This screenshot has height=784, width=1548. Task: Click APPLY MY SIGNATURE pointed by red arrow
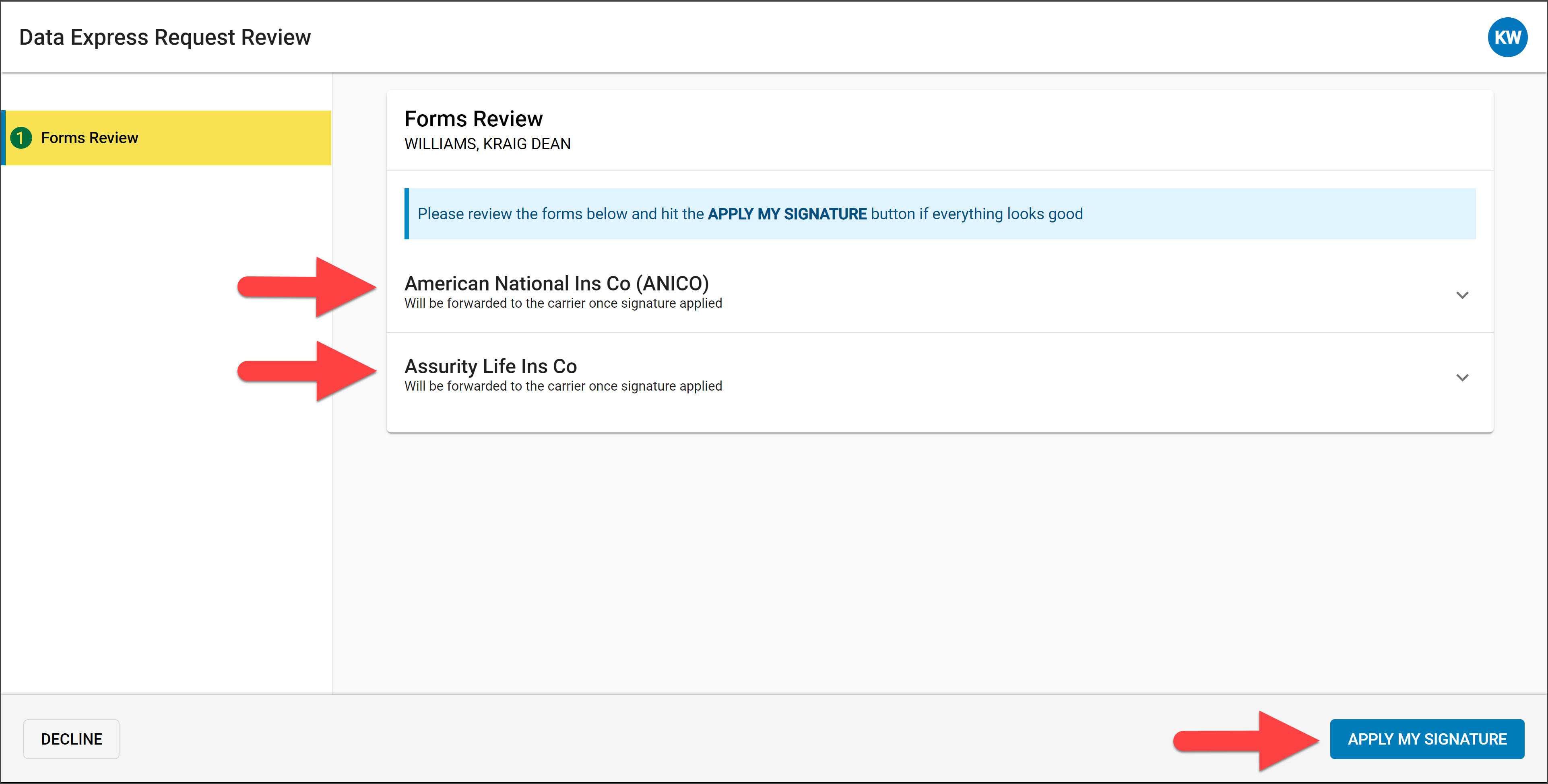1426,739
